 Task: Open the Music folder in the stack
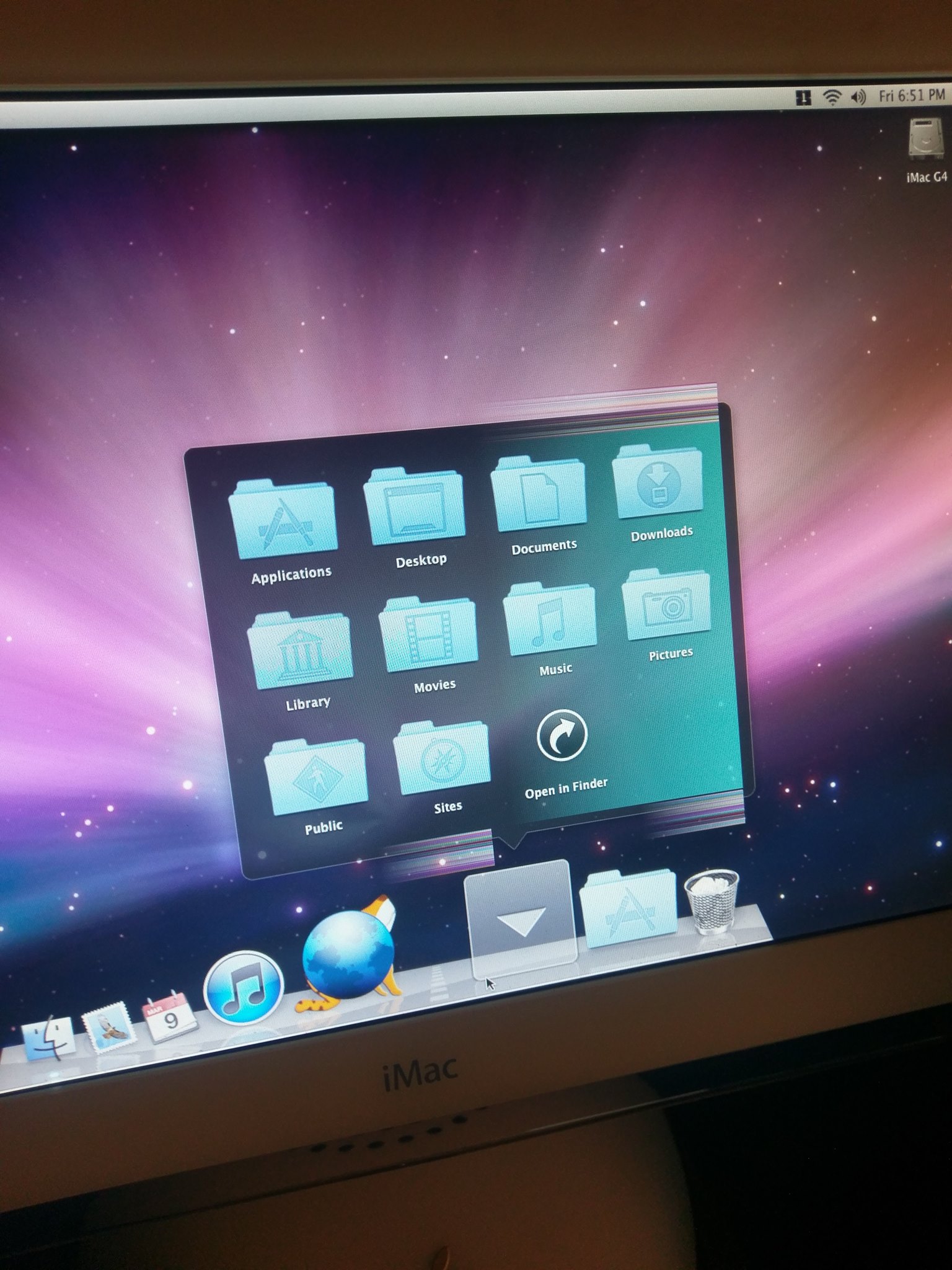[550, 618]
